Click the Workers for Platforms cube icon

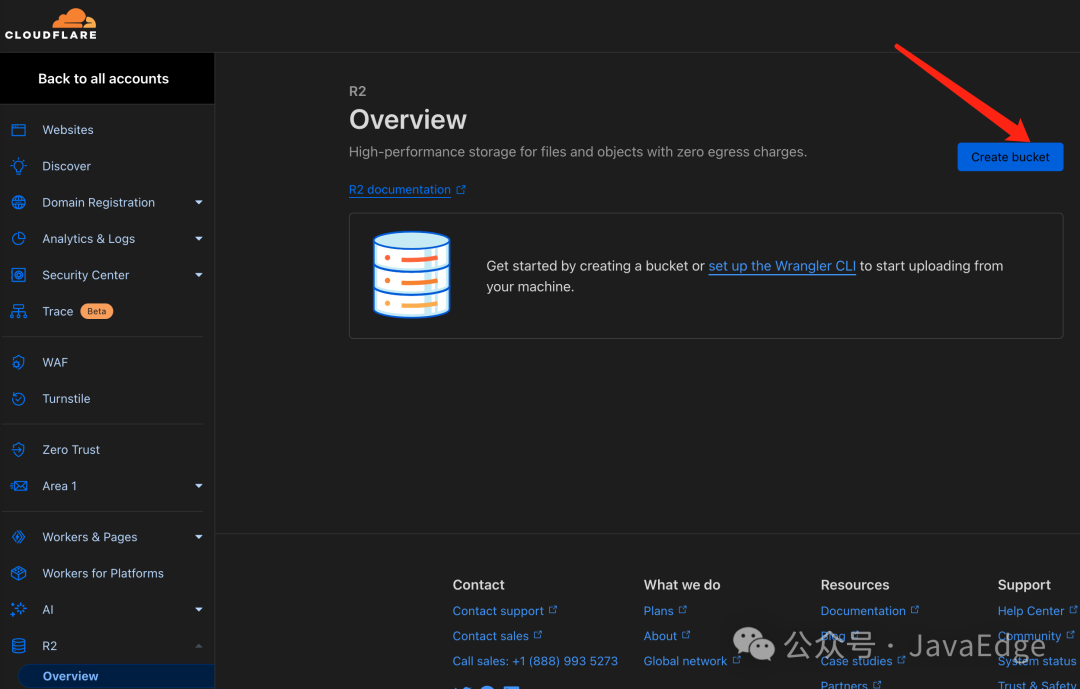point(19,573)
